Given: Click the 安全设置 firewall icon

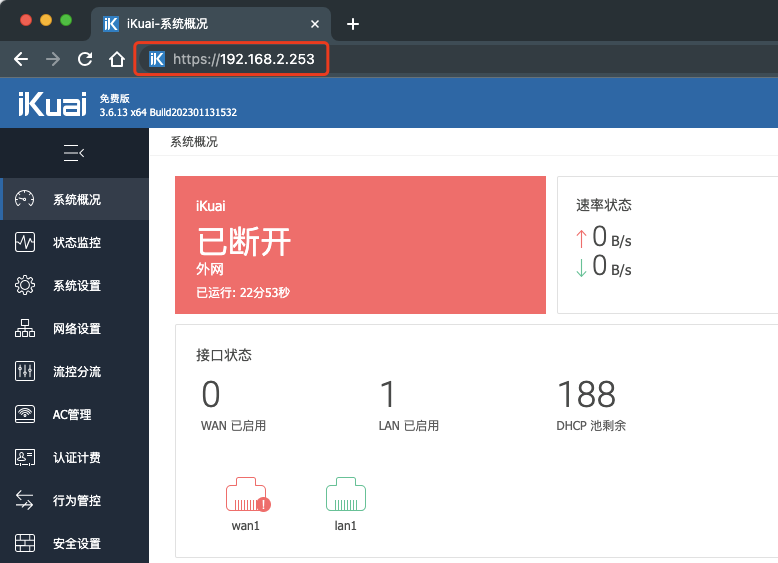Looking at the screenshot, I should (x=25, y=543).
